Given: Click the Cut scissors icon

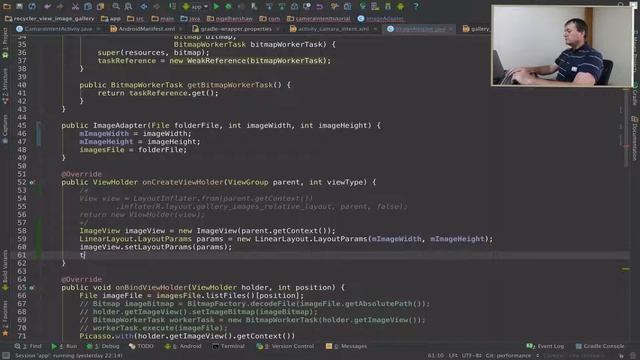Looking at the screenshot, I should [x=75, y=6].
